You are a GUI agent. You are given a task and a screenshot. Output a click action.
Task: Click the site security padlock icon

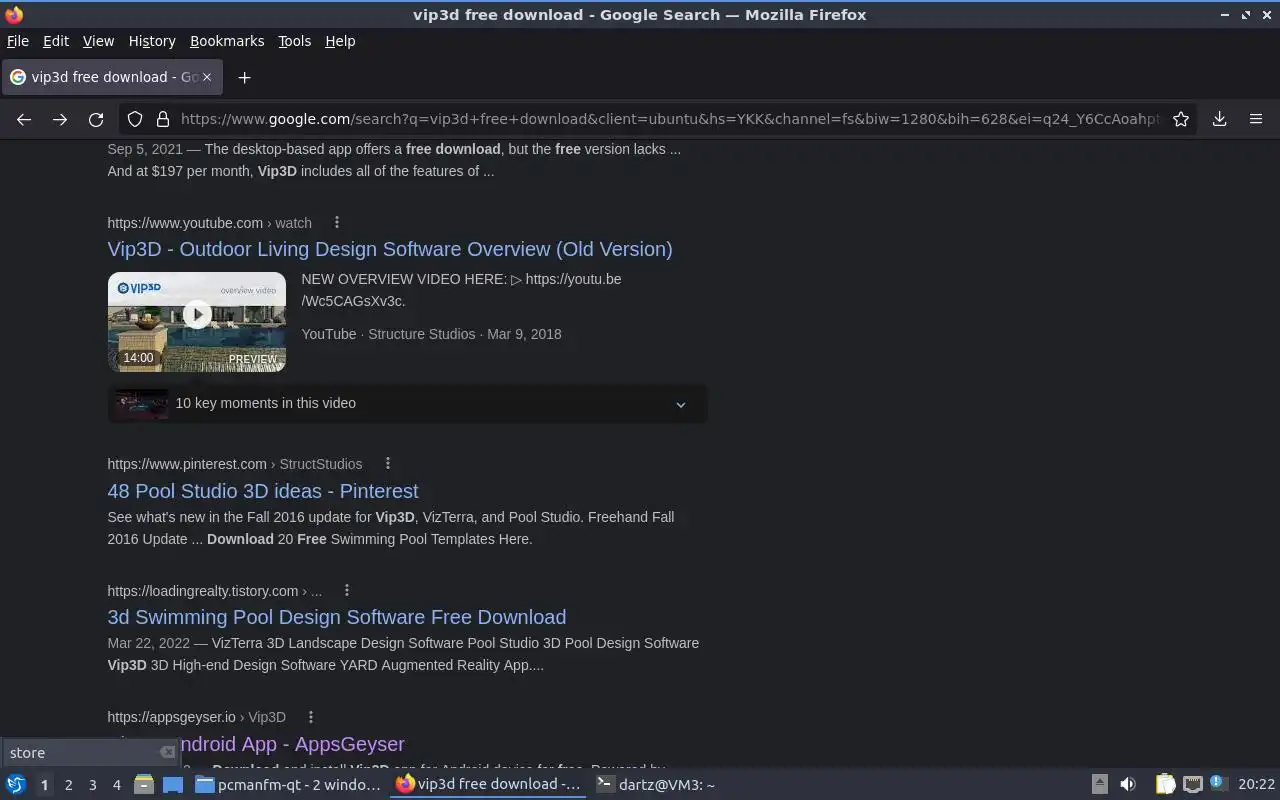coord(163,119)
